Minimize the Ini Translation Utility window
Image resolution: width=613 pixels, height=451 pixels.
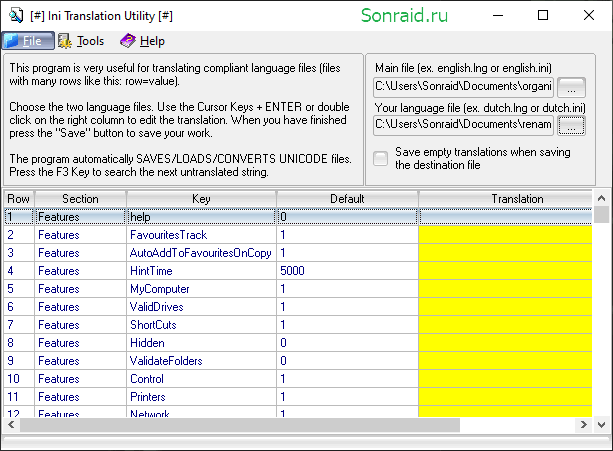click(x=498, y=16)
